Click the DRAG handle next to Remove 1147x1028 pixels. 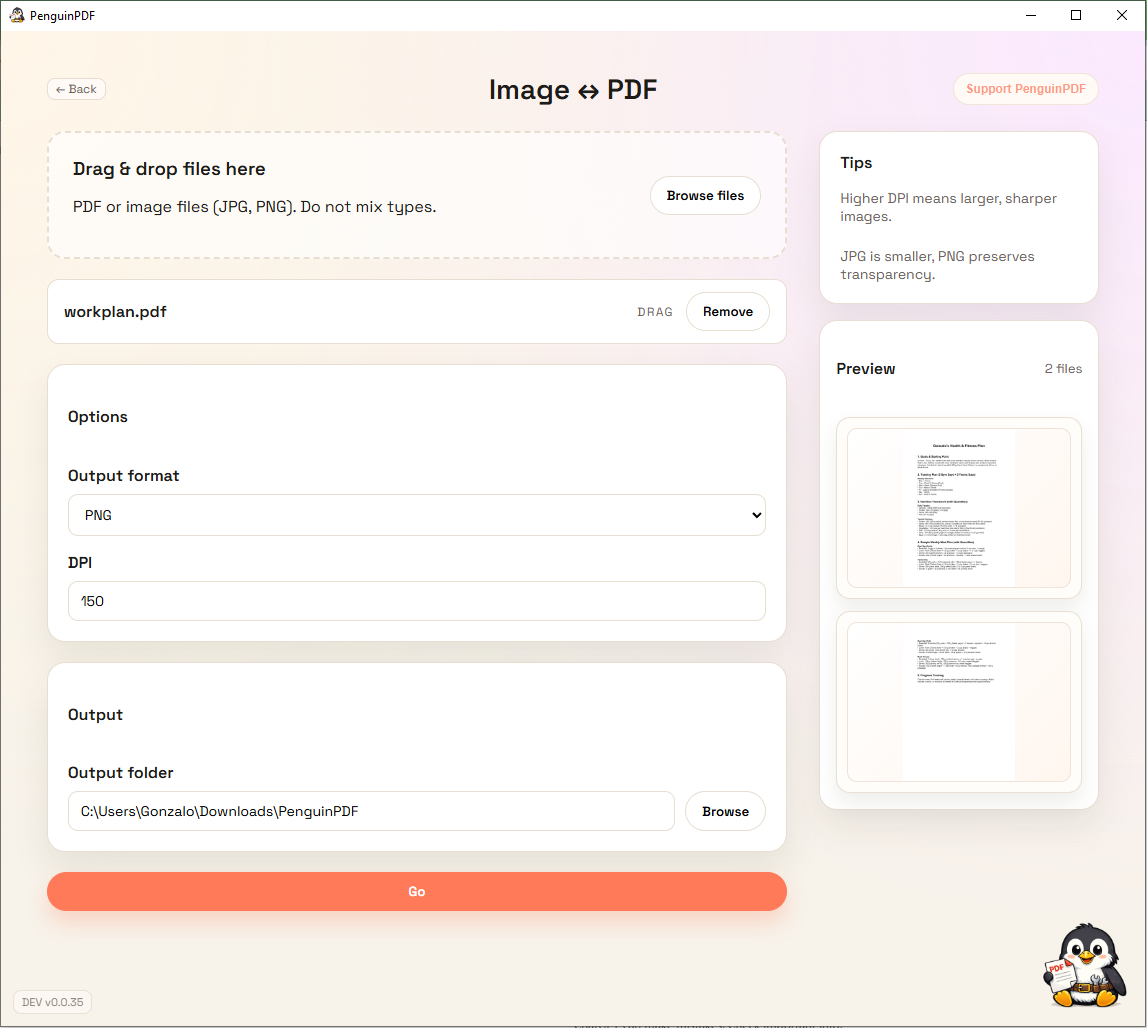[x=655, y=311]
